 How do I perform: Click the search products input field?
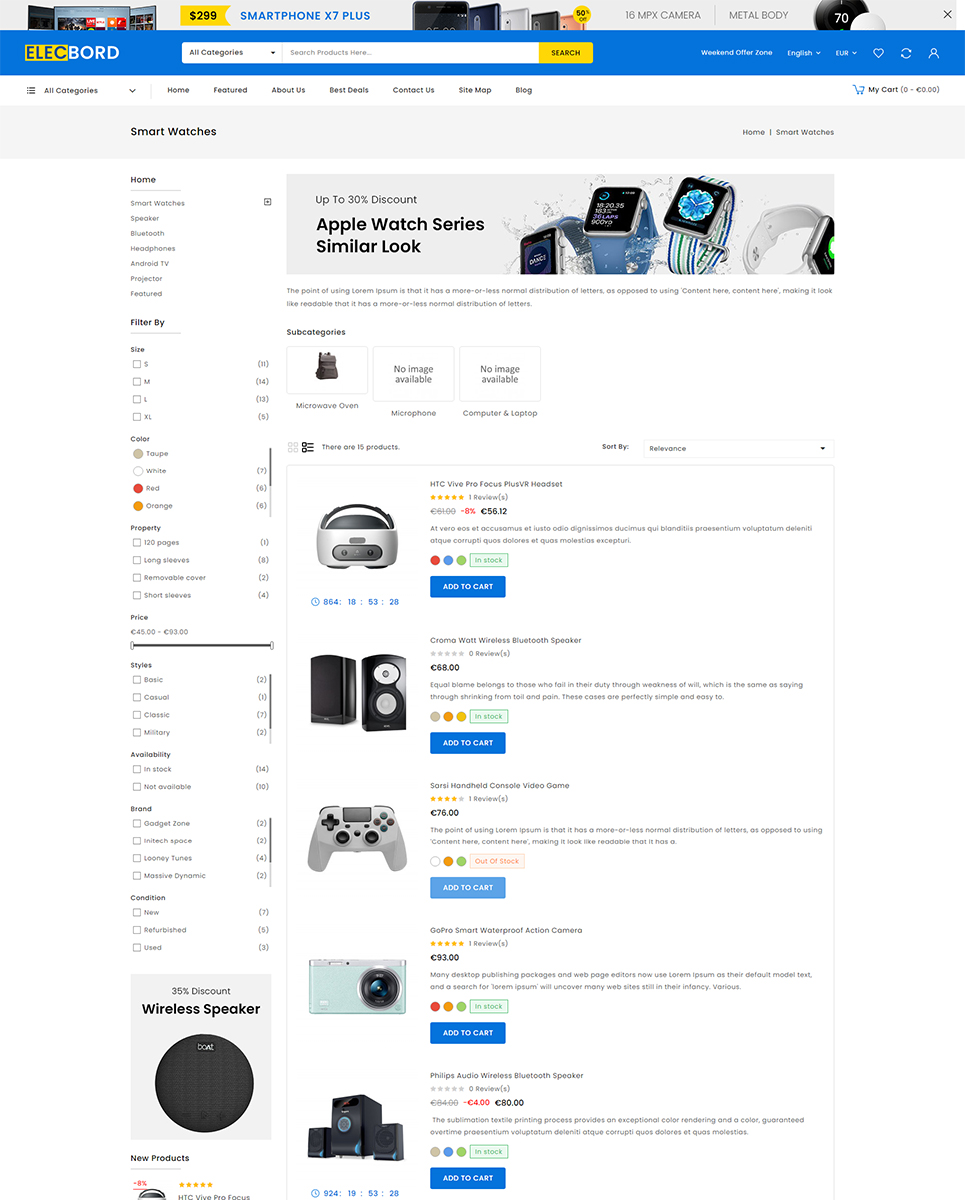pyautogui.click(x=410, y=53)
